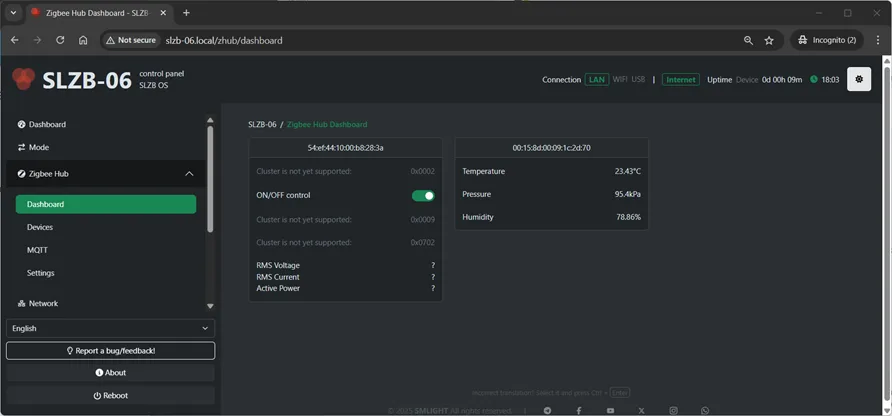Toggle the ON/OFF control switch
This screenshot has height=416, width=892.
(423, 196)
